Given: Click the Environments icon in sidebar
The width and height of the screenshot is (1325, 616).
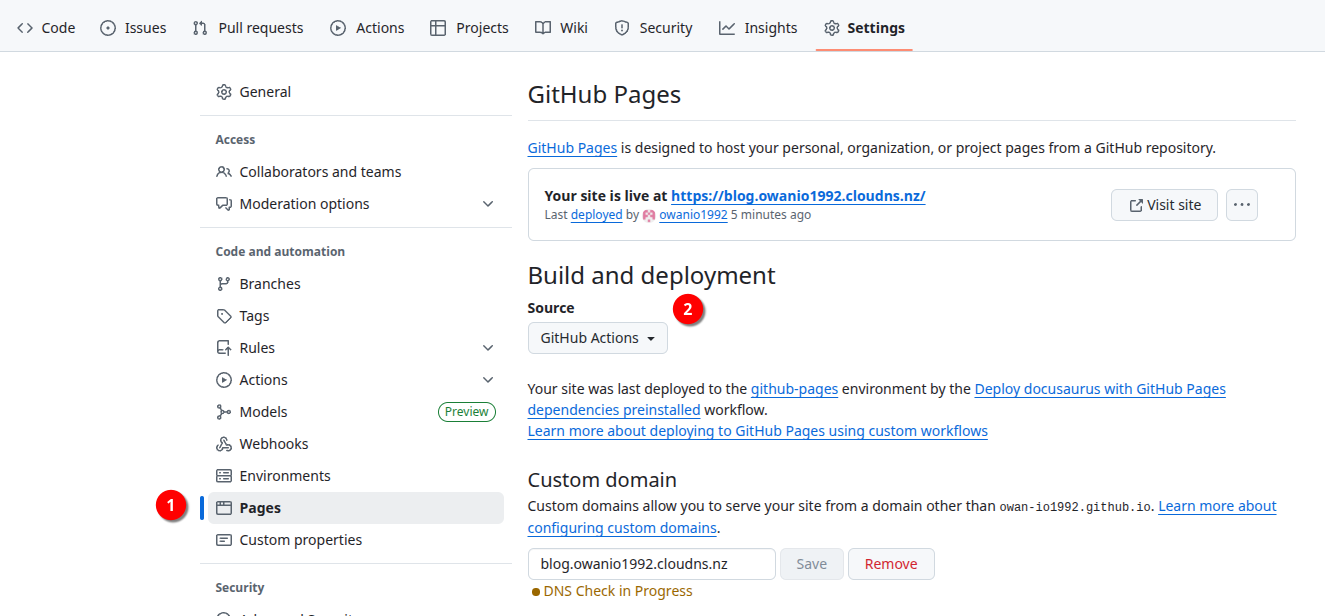Looking at the screenshot, I should click(224, 476).
